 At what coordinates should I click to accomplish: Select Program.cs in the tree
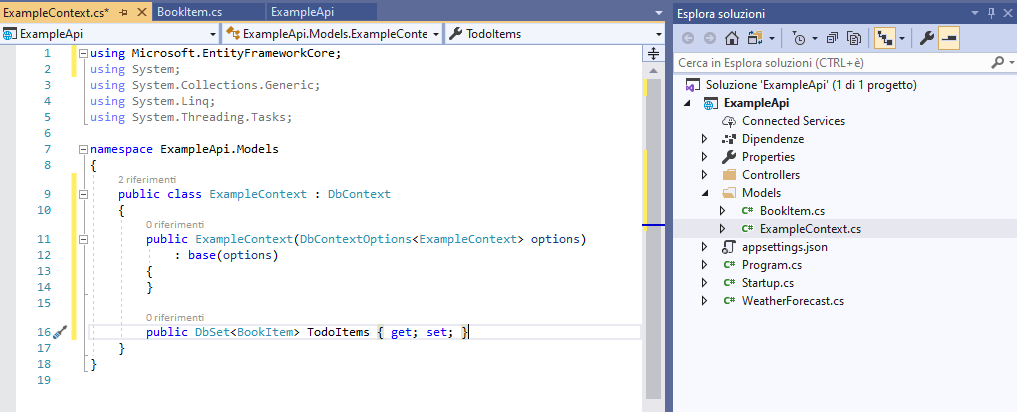point(772,265)
